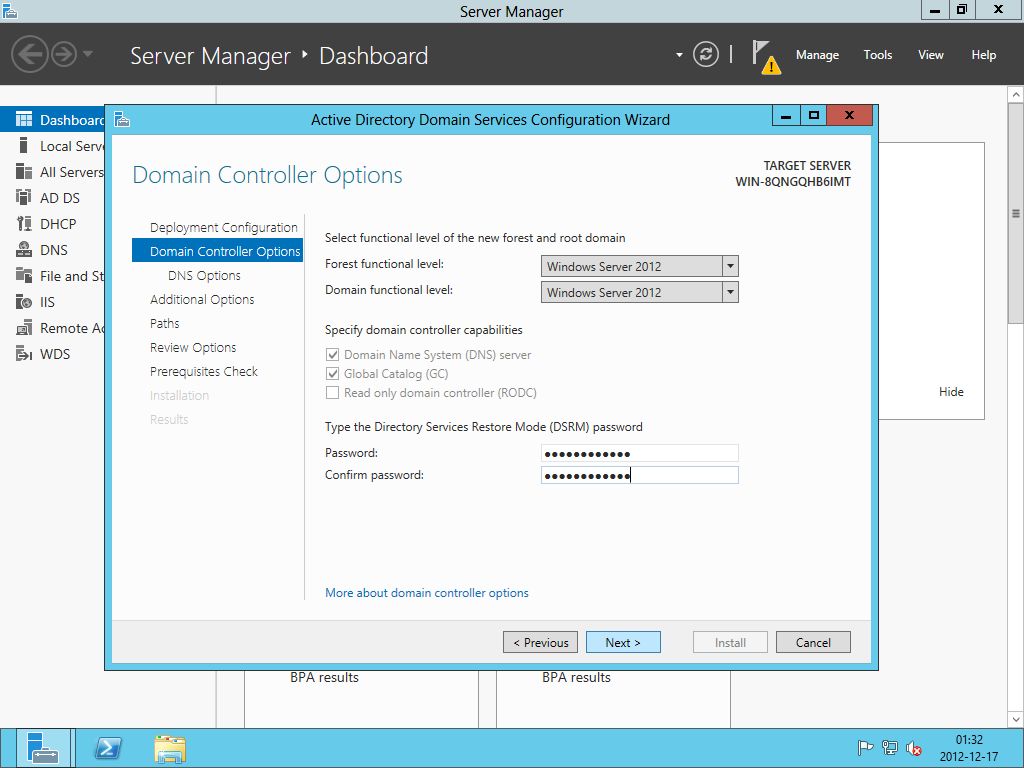This screenshot has height=768, width=1024.
Task: Open Server Manager from the taskbar
Action: 43,748
